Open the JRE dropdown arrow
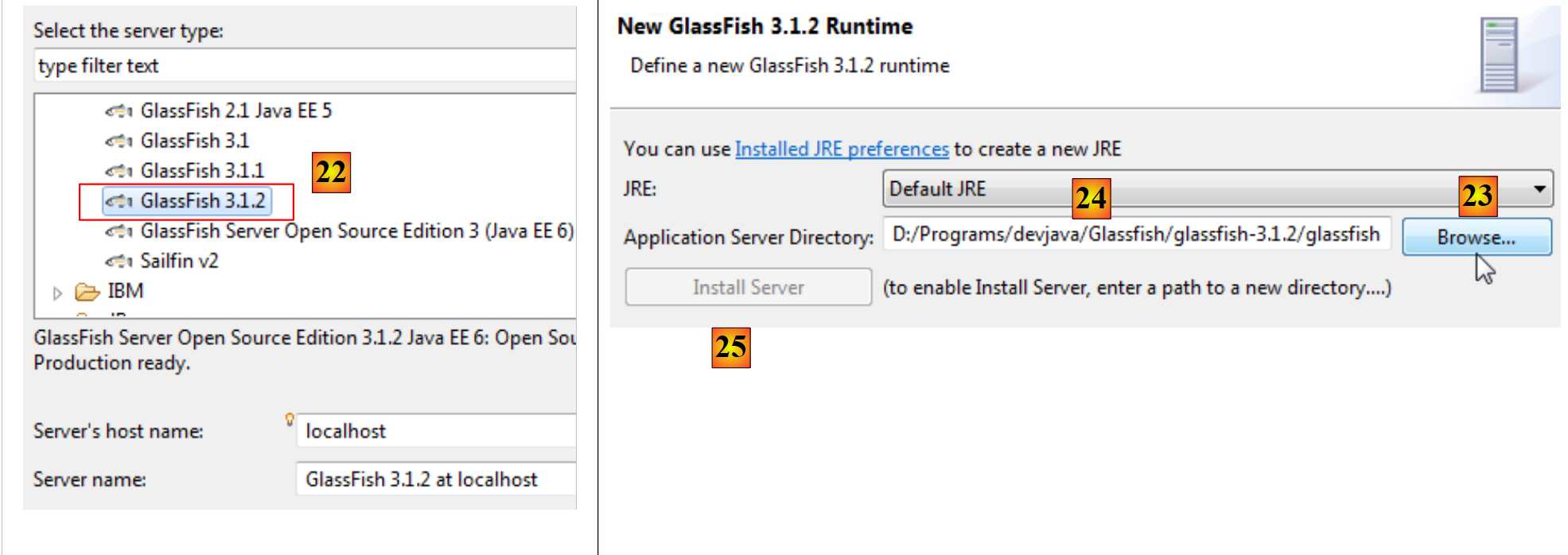Image resolution: width=1568 pixels, height=555 pixels. [x=1539, y=189]
